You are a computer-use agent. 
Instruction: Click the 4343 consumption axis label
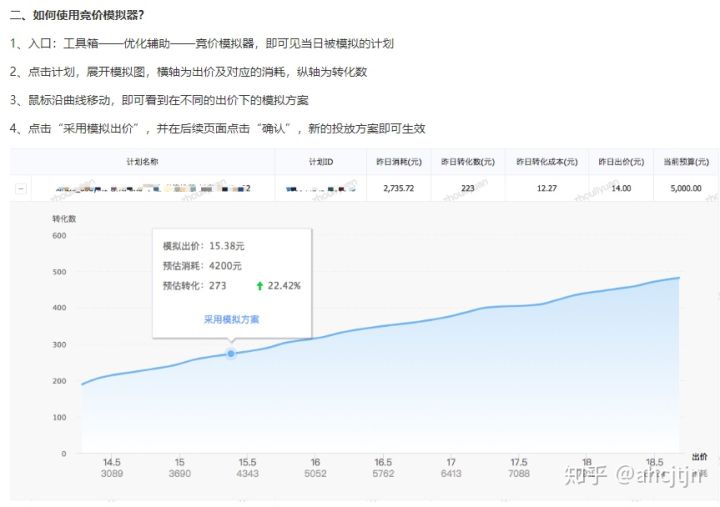pos(247,473)
